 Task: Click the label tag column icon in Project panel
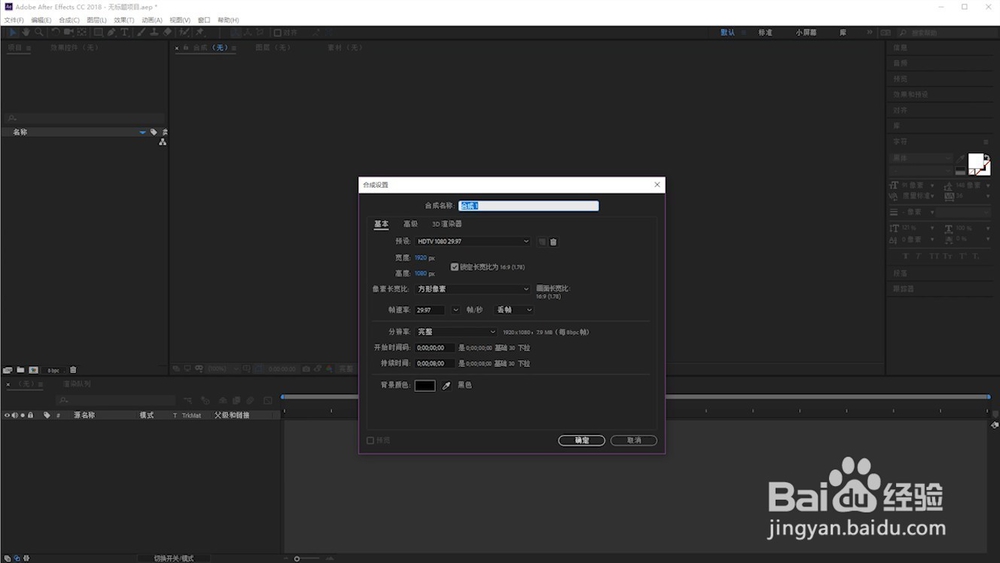[154, 132]
